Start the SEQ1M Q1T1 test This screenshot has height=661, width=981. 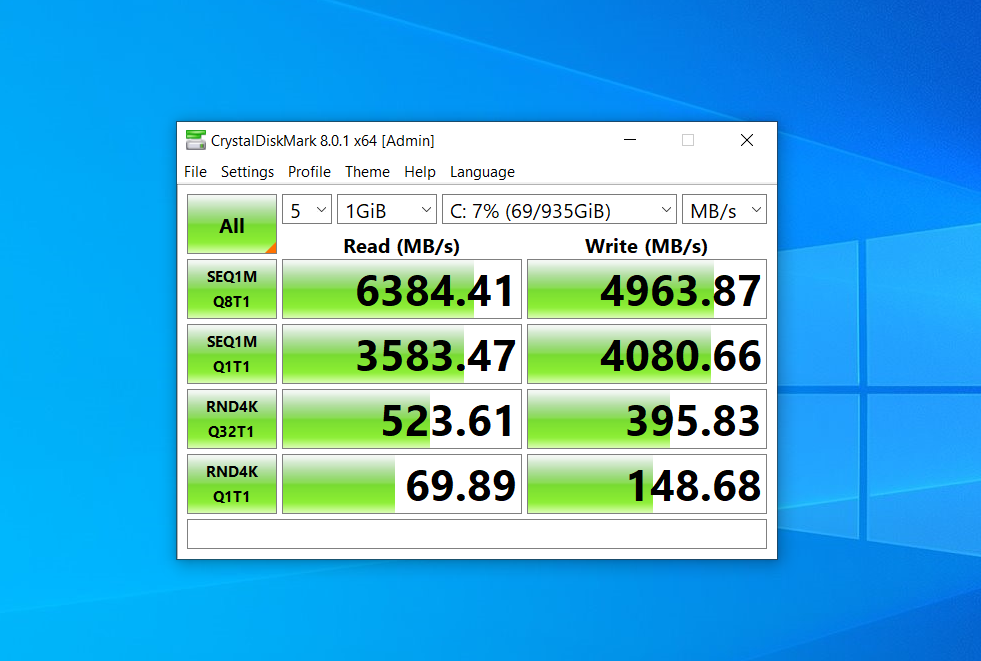[231, 354]
